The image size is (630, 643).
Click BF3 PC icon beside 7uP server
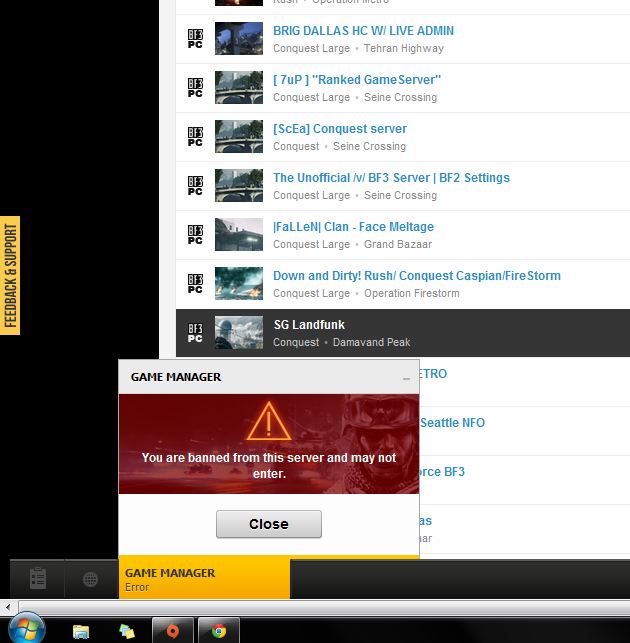tap(195, 88)
